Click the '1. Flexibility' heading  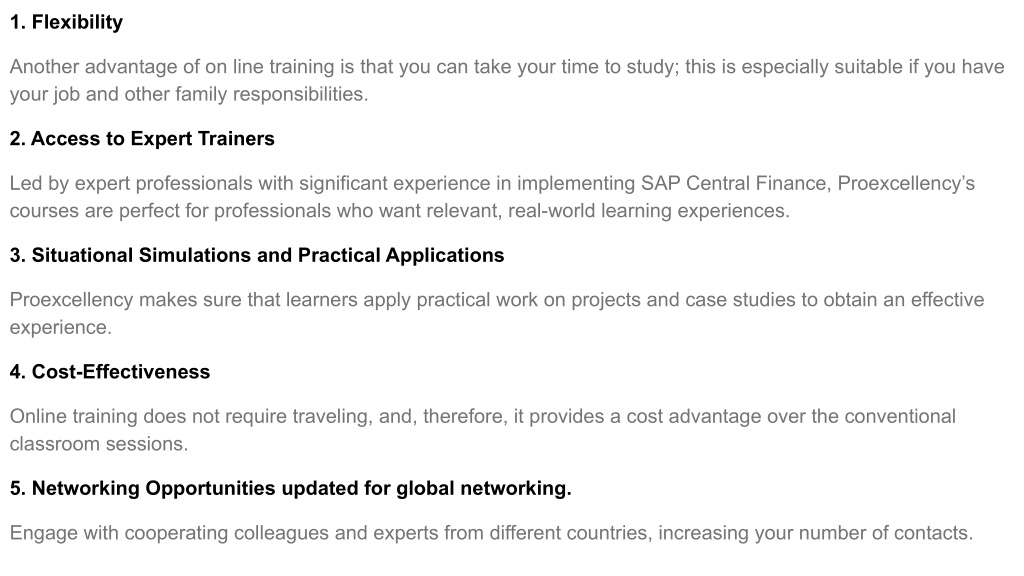coord(66,22)
